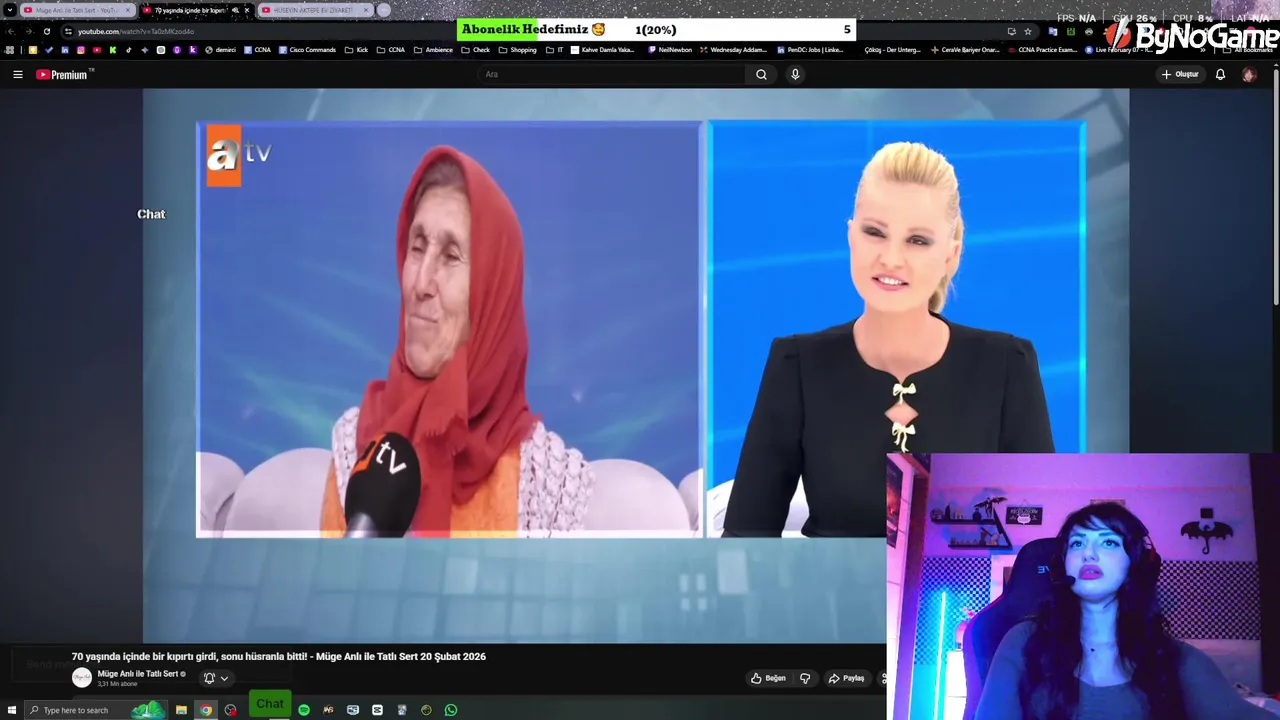The height and width of the screenshot is (720, 1280).
Task: Mute the tab via its speaker icon
Action: (x=235, y=10)
